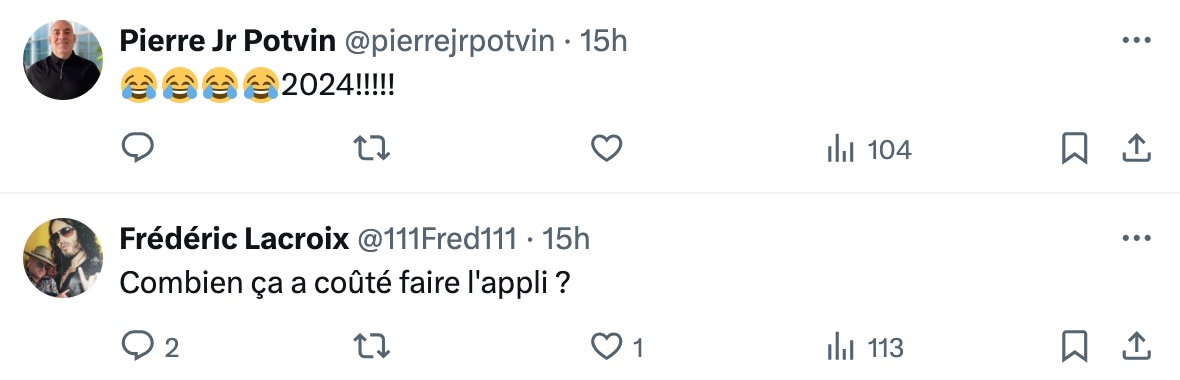Reply to Pierre Jr Potvin's tweet
This screenshot has height=380, width=1180.
coord(138,148)
